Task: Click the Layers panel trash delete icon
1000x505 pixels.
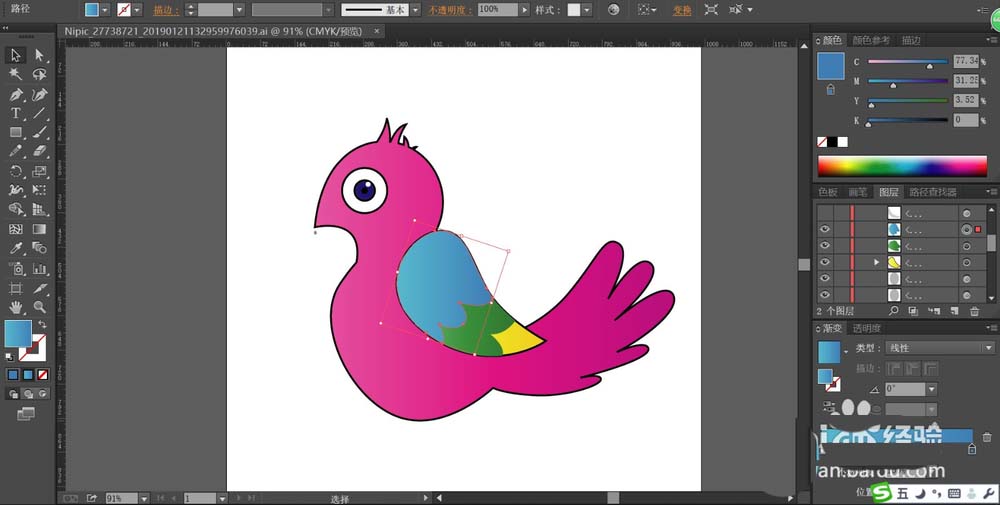Action: [x=974, y=311]
